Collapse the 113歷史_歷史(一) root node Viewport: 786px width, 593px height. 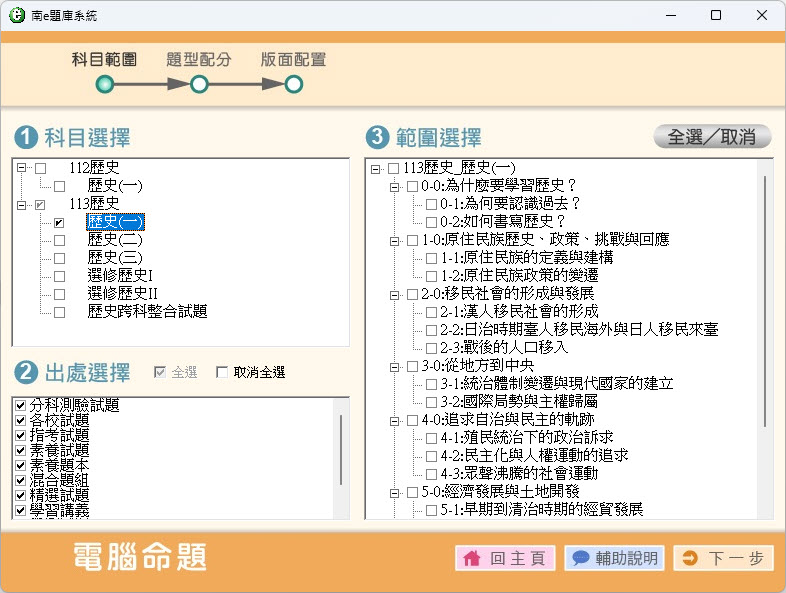click(375, 168)
